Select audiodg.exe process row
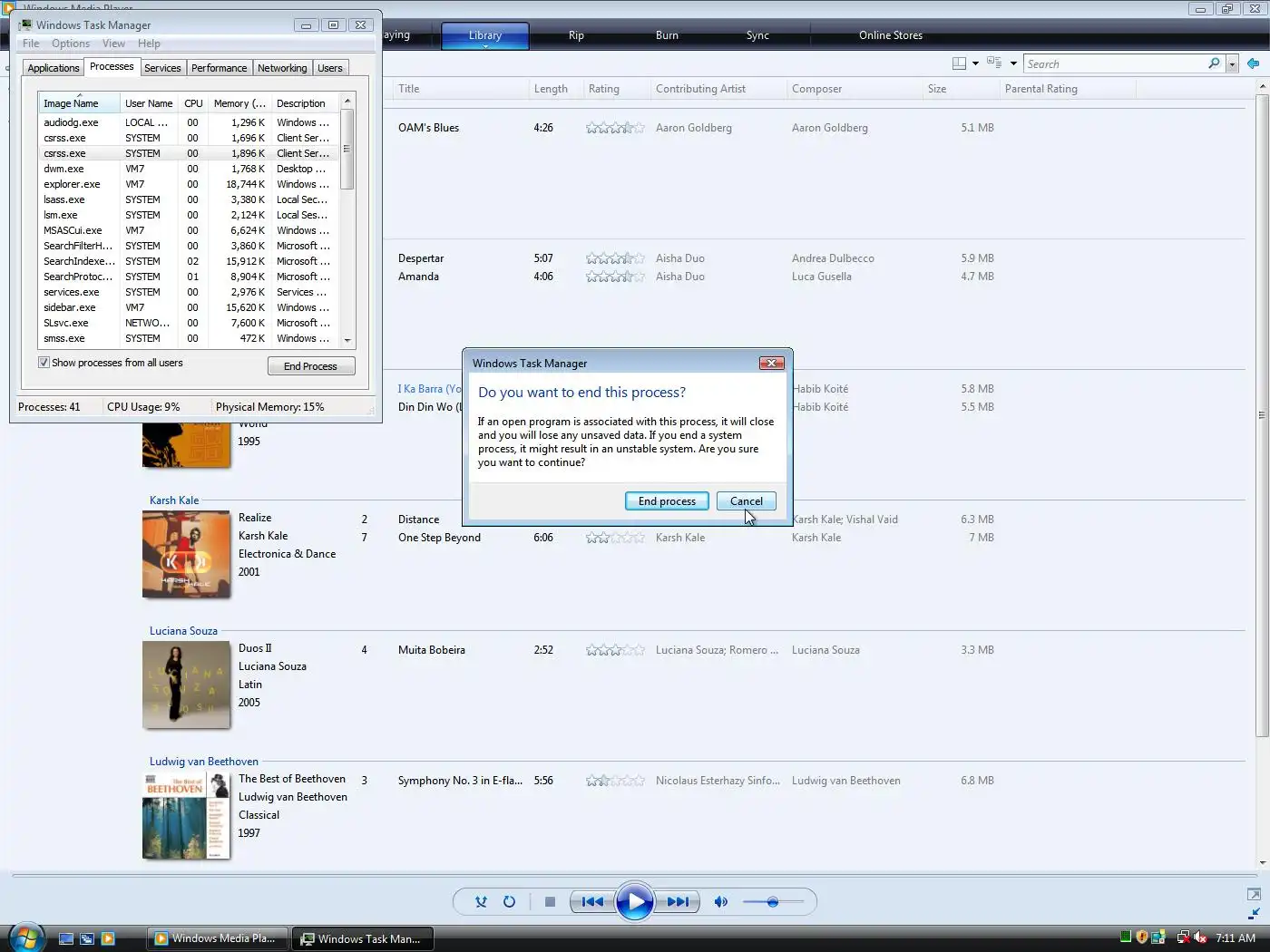Viewport: 1270px width, 952px height. (189, 122)
